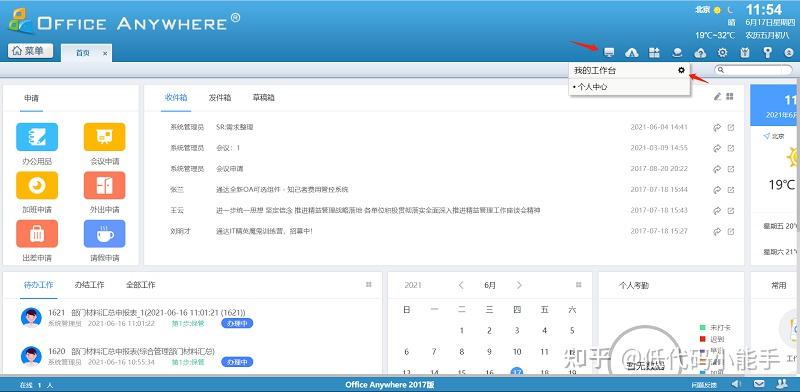
Task: Switch to the 收件箱 tab
Action: click(176, 97)
